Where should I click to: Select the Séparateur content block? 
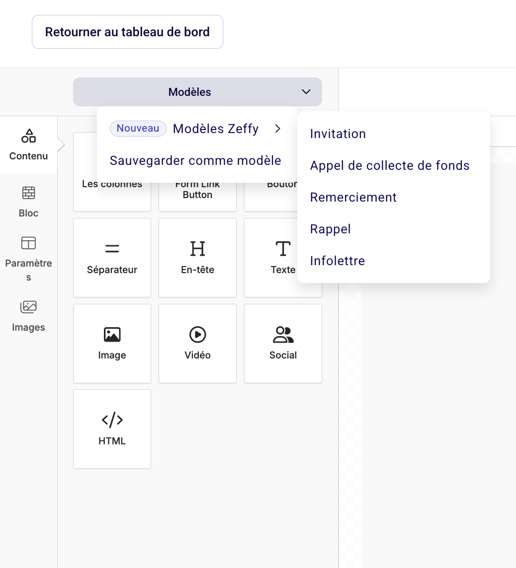click(112, 258)
